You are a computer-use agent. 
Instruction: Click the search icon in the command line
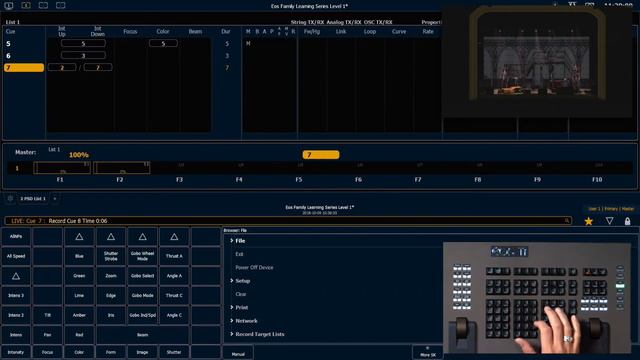(567, 221)
